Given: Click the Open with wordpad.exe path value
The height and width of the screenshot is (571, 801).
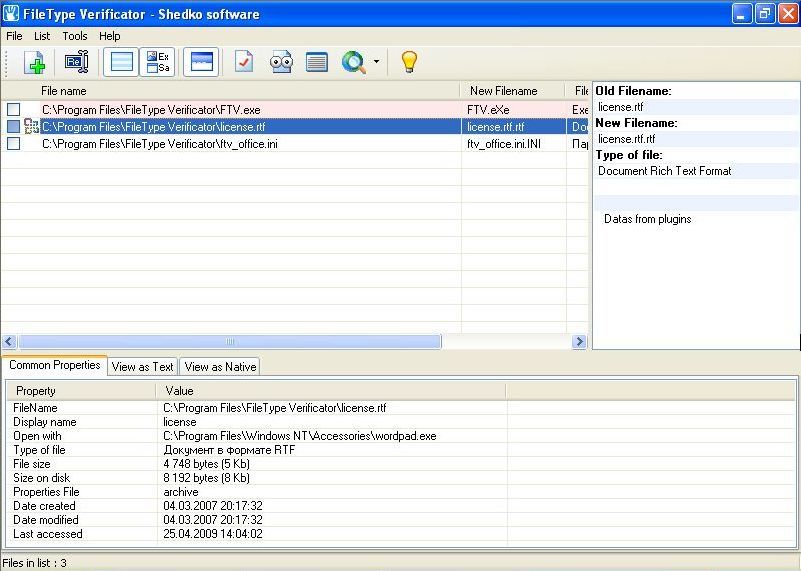Looking at the screenshot, I should click(300, 436).
